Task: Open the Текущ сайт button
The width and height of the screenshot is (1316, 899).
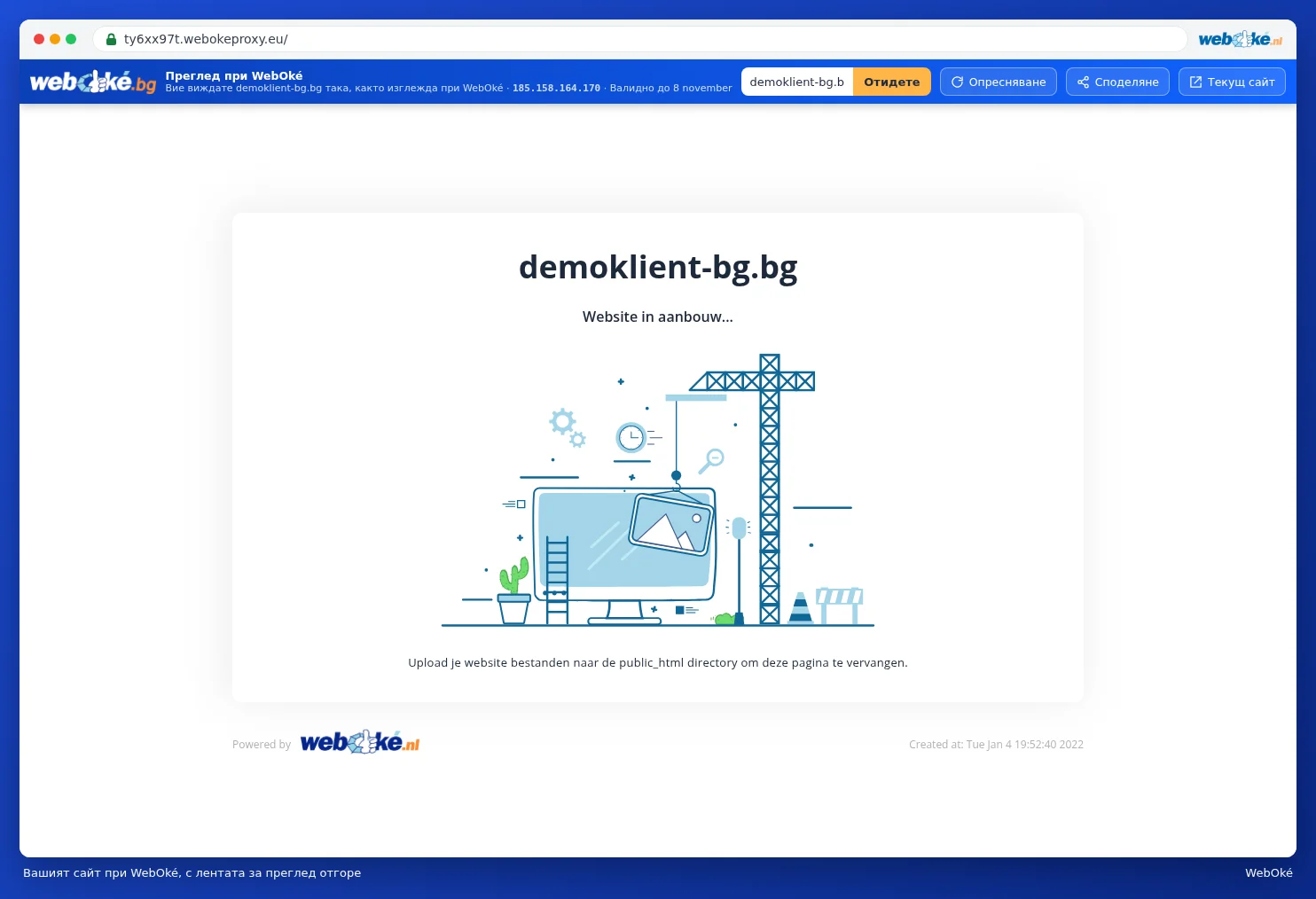Action: (1232, 82)
